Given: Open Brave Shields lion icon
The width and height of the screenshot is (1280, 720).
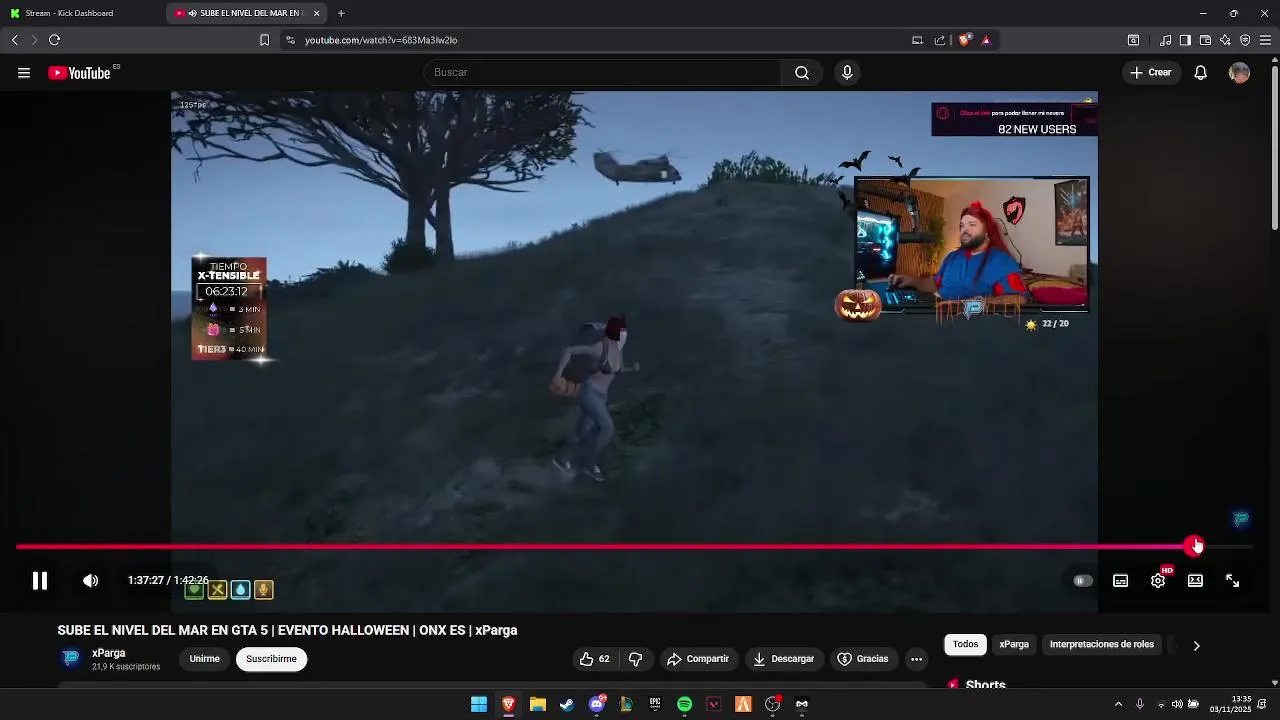Looking at the screenshot, I should [x=964, y=40].
